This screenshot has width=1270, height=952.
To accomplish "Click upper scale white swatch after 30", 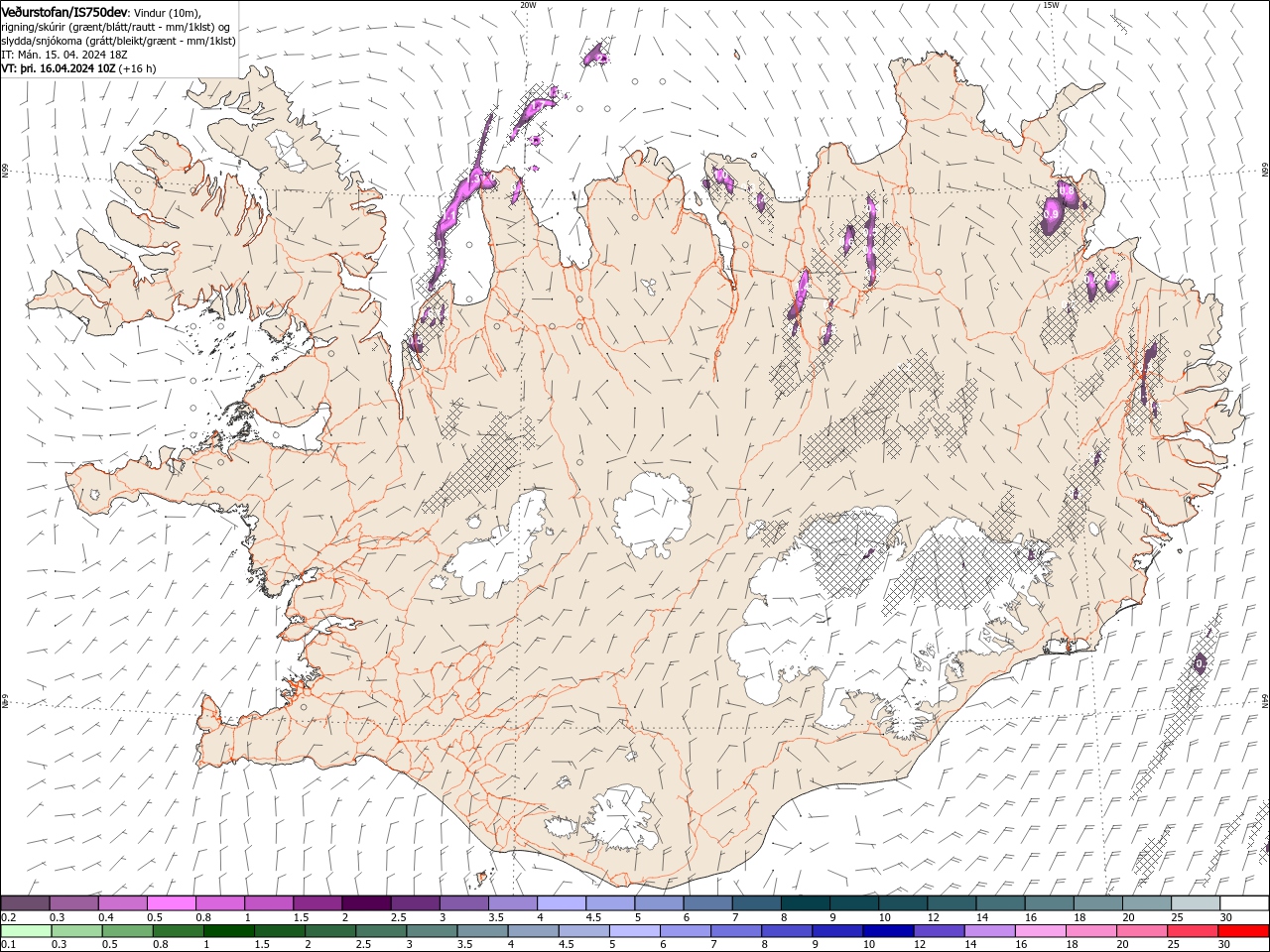I will (1245, 903).
